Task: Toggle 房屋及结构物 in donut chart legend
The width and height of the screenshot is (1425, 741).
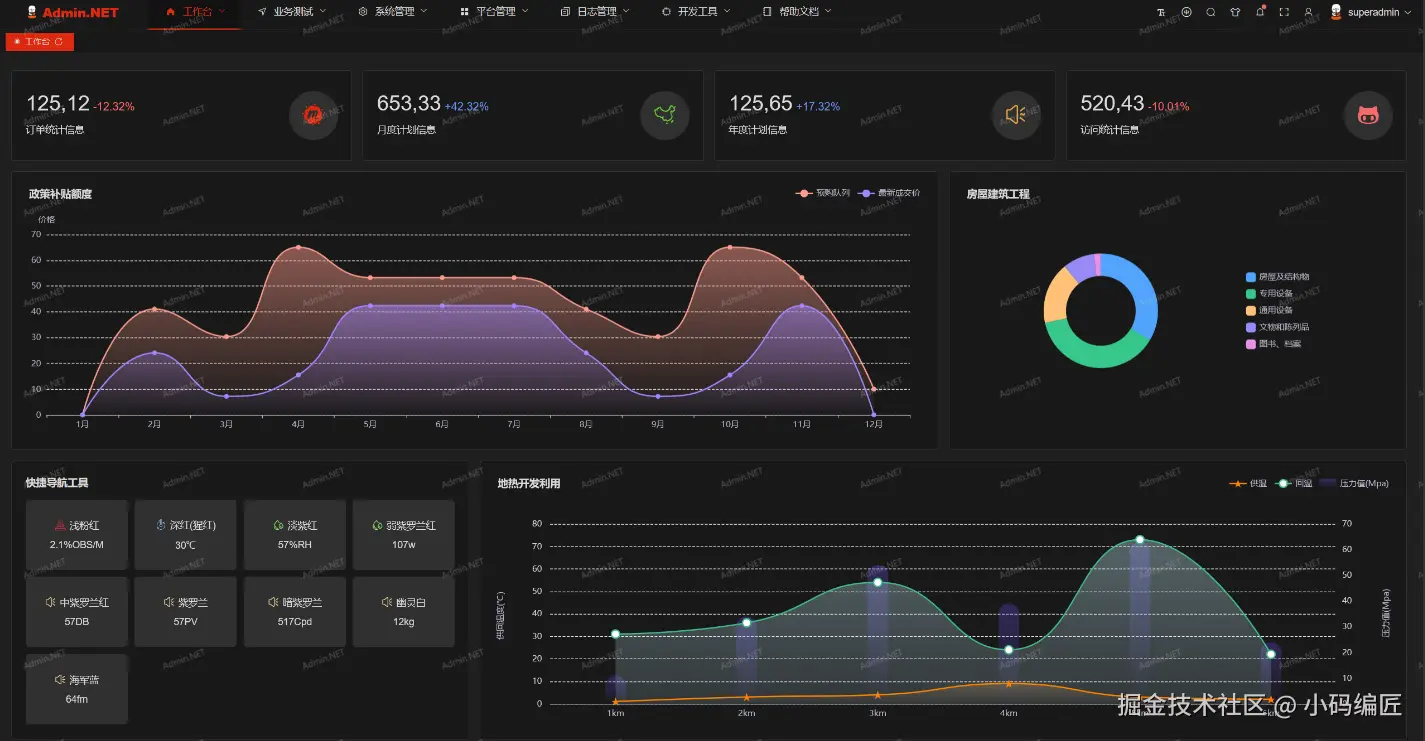Action: click(1278, 277)
